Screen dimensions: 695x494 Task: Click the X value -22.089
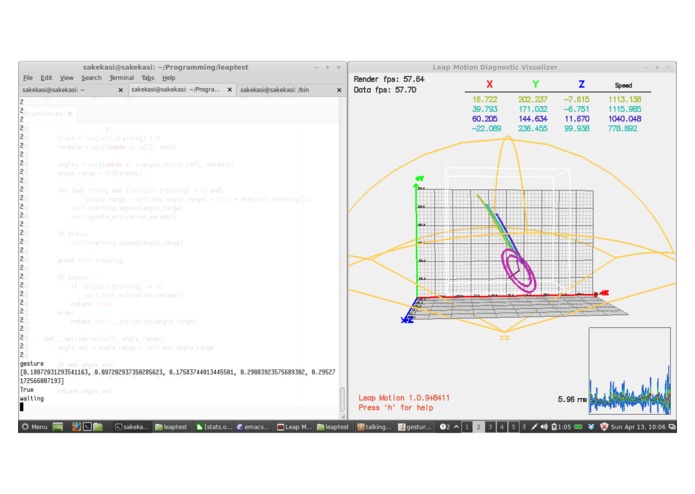pos(487,128)
